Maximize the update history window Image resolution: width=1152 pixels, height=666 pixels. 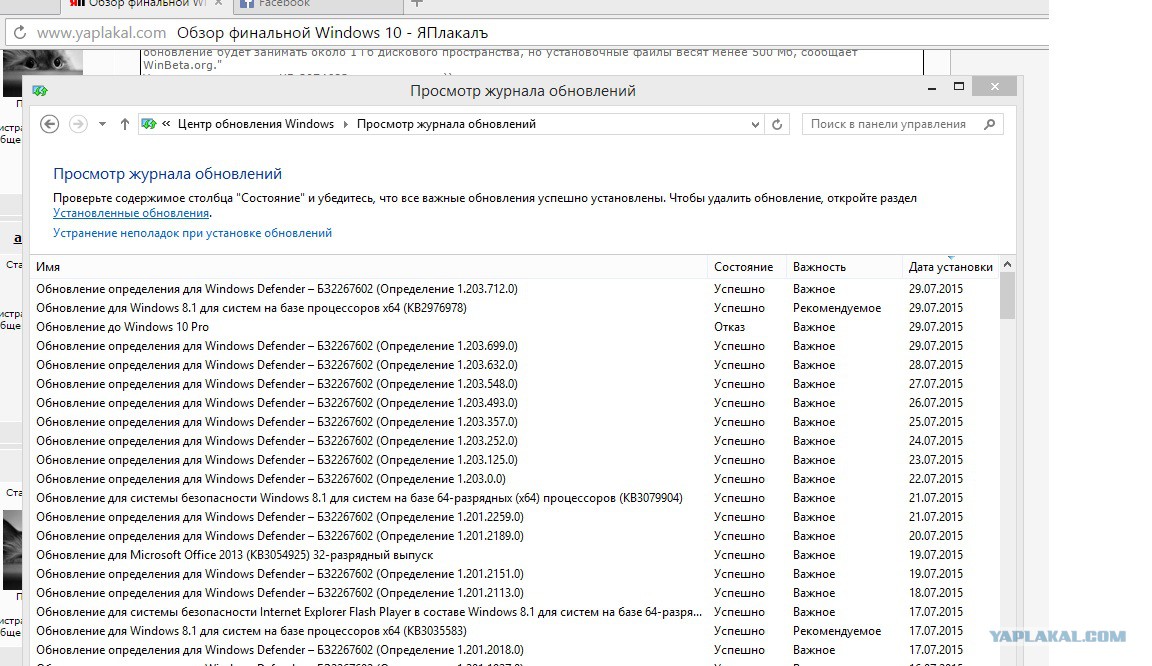pyautogui.click(x=959, y=87)
